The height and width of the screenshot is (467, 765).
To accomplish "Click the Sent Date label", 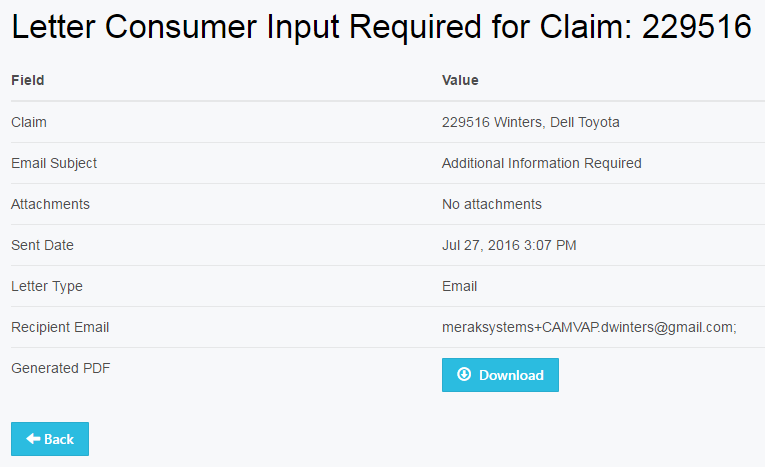I will tap(42, 245).
